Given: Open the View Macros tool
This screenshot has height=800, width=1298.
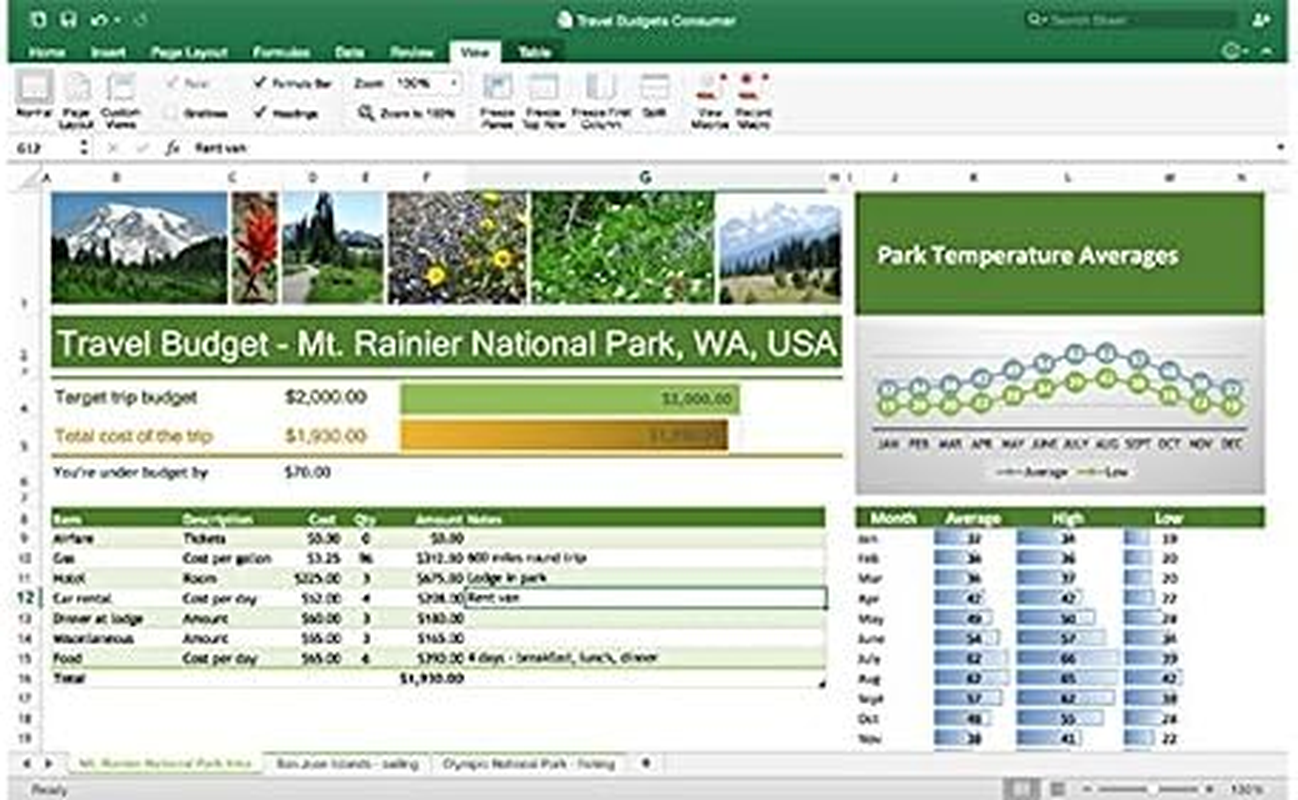Looking at the screenshot, I should point(708,89).
